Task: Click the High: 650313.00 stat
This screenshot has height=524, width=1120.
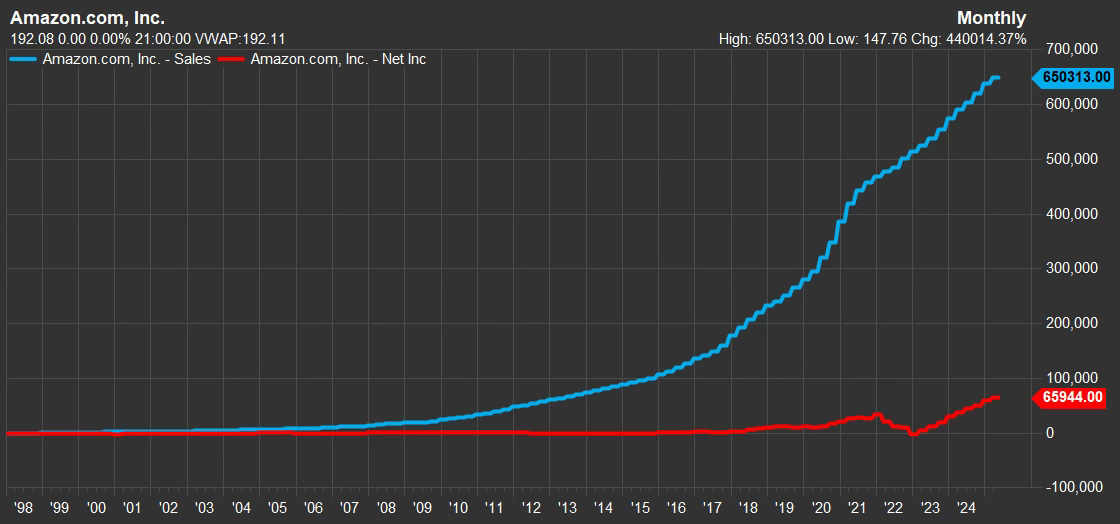Action: click(x=771, y=39)
